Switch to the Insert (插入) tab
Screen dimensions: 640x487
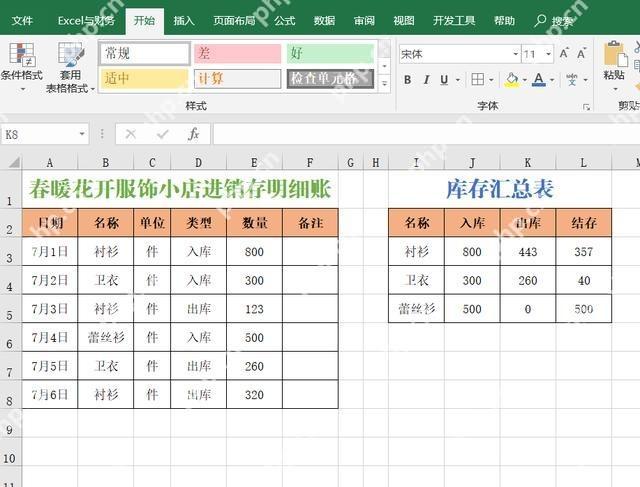click(x=184, y=20)
